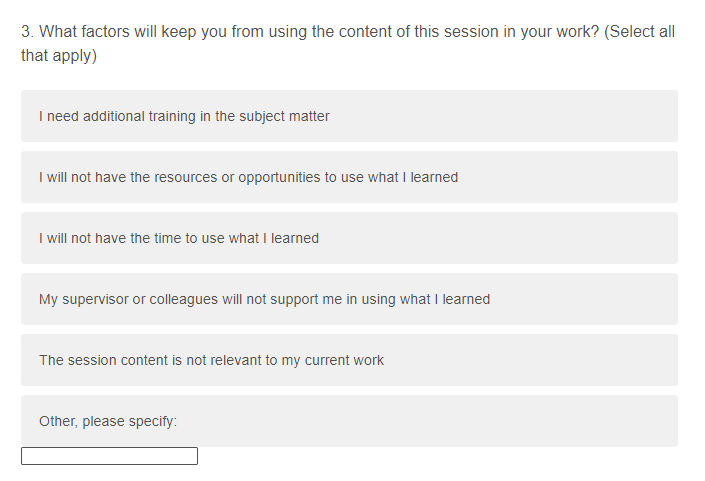Viewport: 705px width, 481px height.
Task: Select the option mentioning 'colleagues'
Action: (349, 299)
